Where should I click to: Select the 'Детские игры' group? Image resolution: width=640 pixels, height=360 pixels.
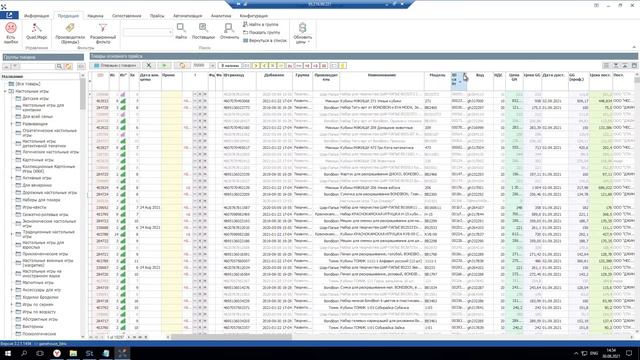pyautogui.click(x=36, y=98)
